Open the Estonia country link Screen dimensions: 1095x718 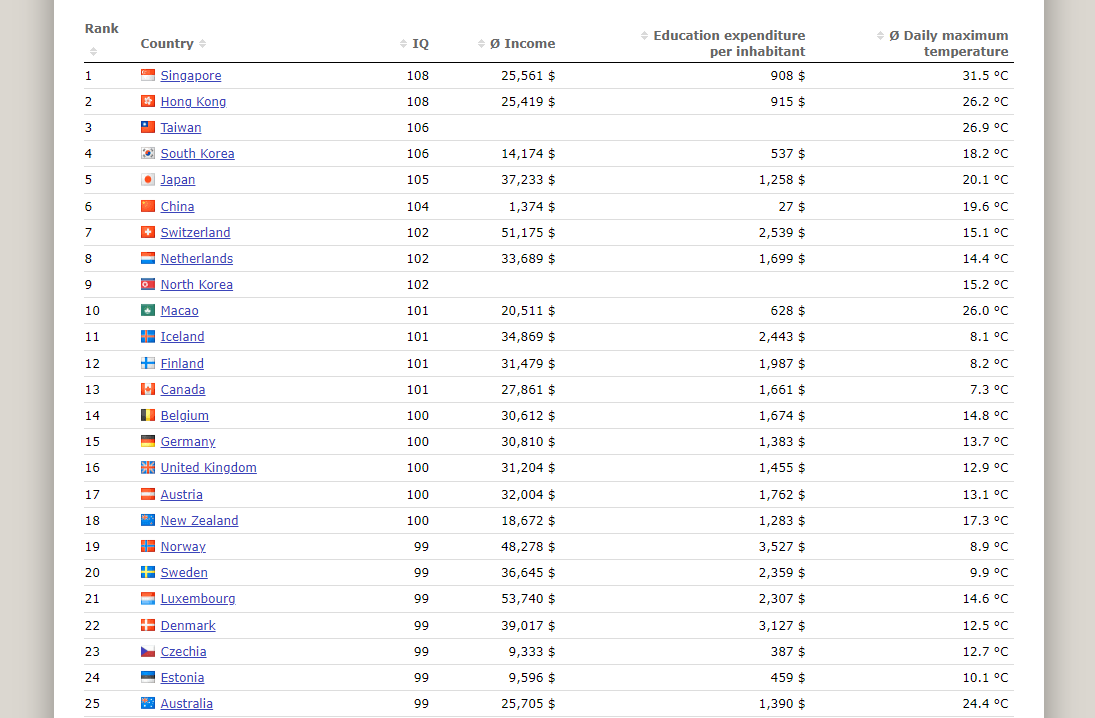pyautogui.click(x=182, y=677)
